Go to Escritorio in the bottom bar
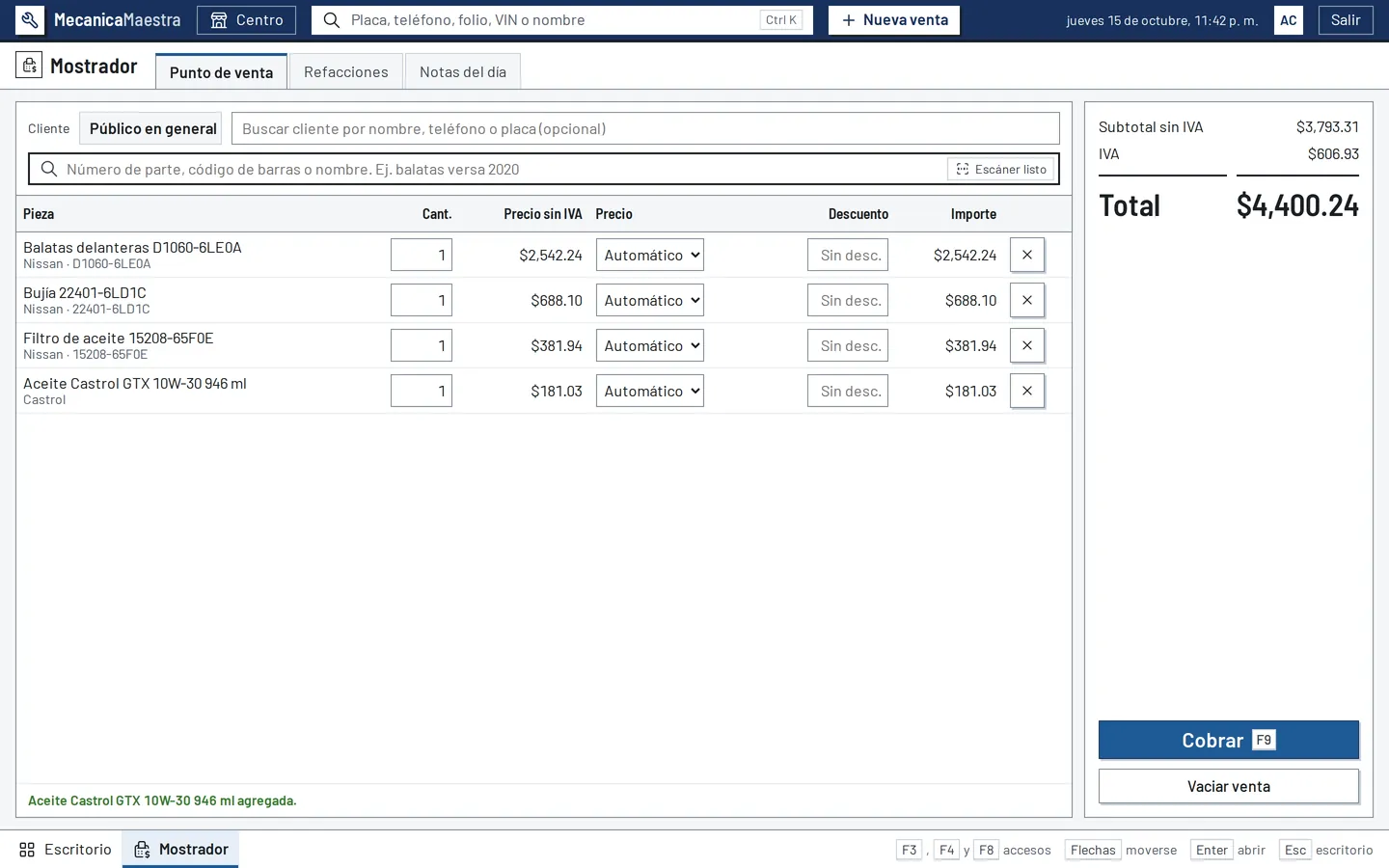1389x868 pixels. [66, 850]
